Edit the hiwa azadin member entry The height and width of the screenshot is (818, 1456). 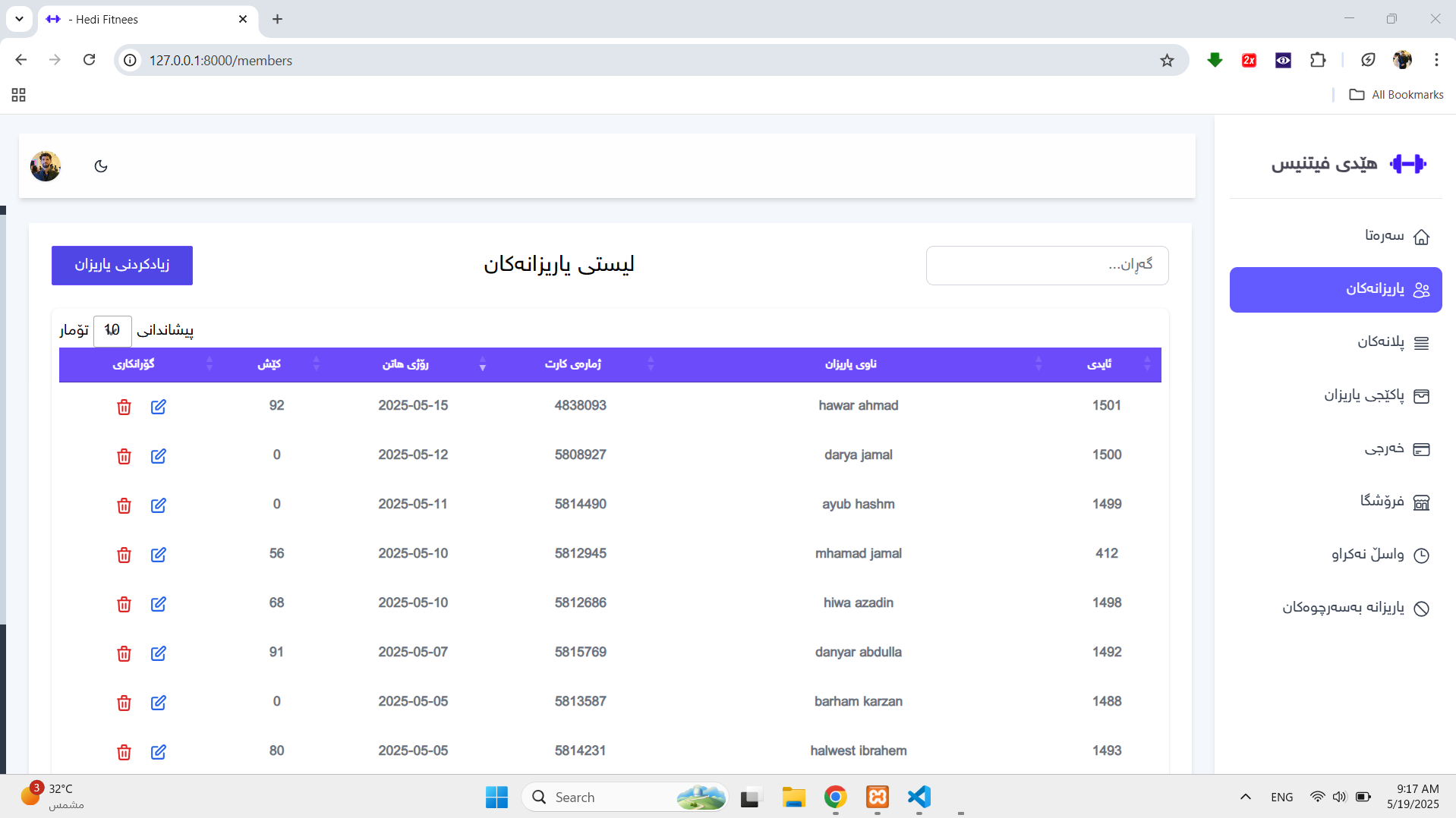coord(158,604)
